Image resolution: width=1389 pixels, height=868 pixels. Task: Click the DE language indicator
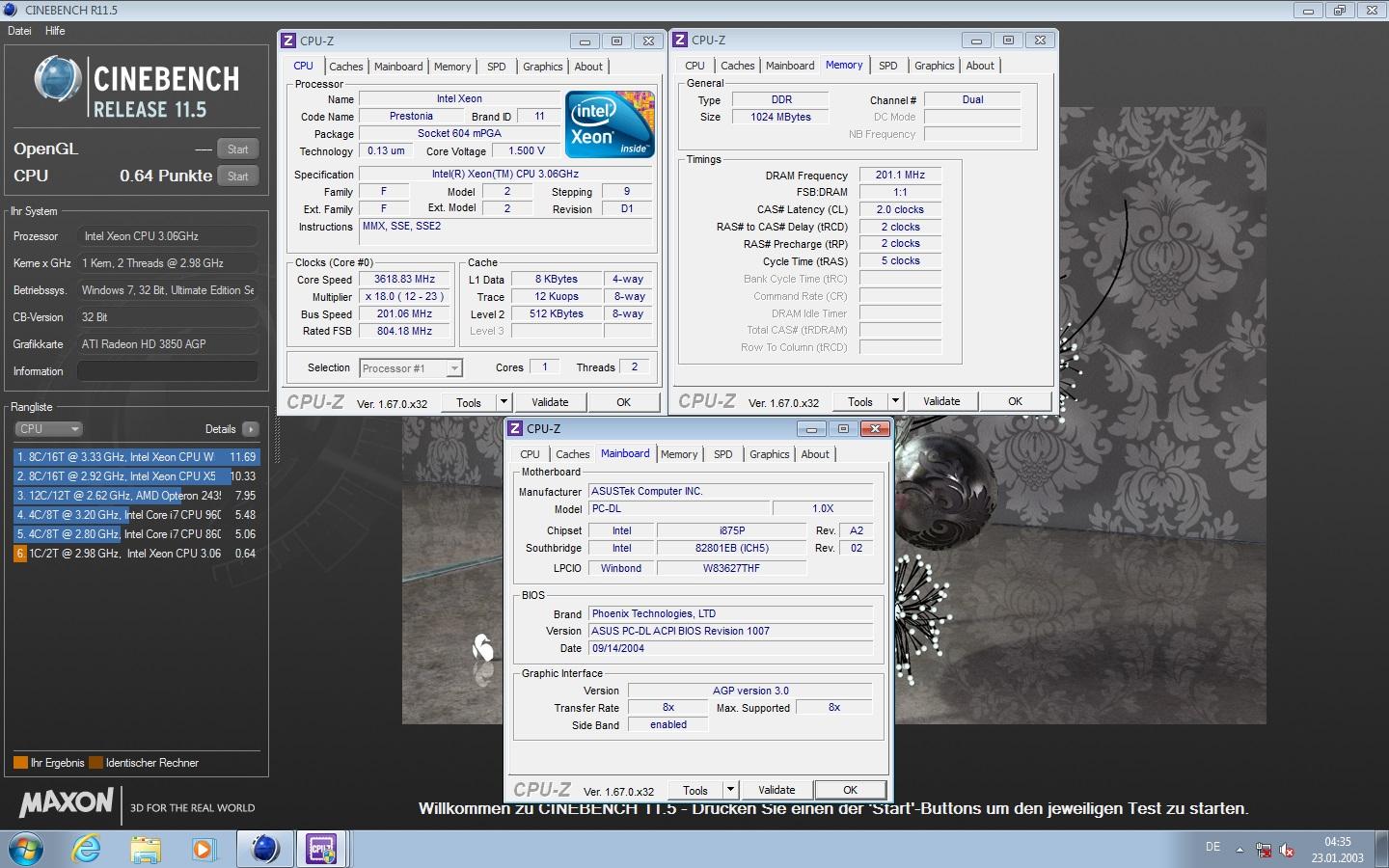1212,847
